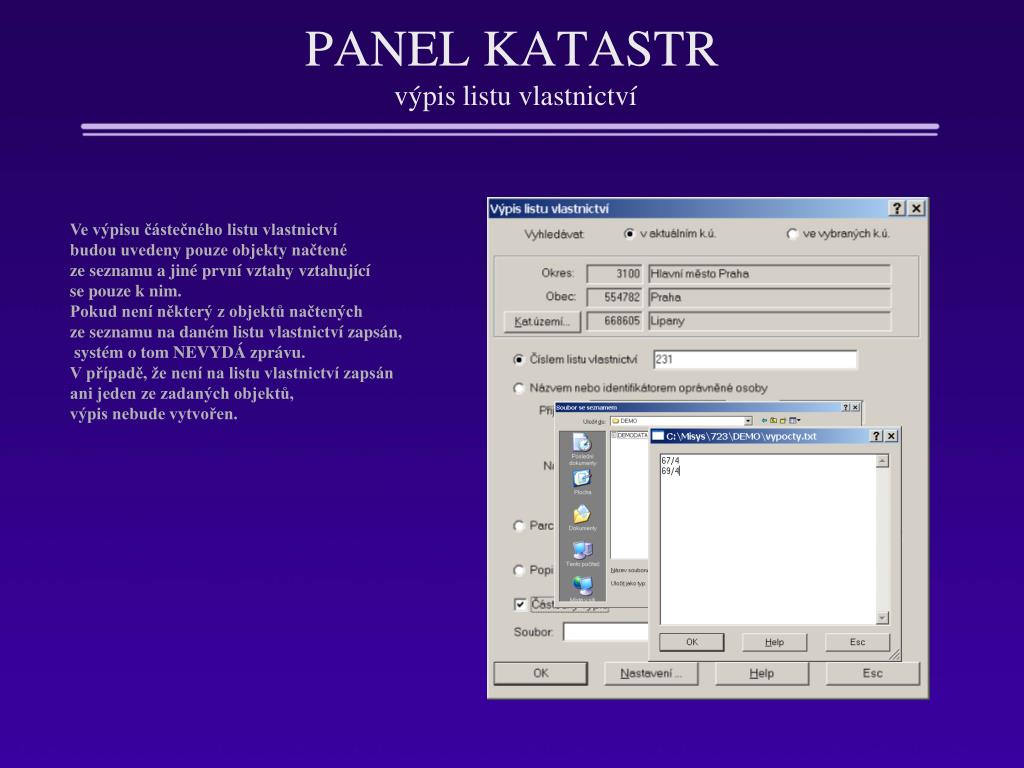Click 'Hlavní město Praha' district field
Image resolution: width=1024 pixels, height=768 pixels.
pos(769,274)
